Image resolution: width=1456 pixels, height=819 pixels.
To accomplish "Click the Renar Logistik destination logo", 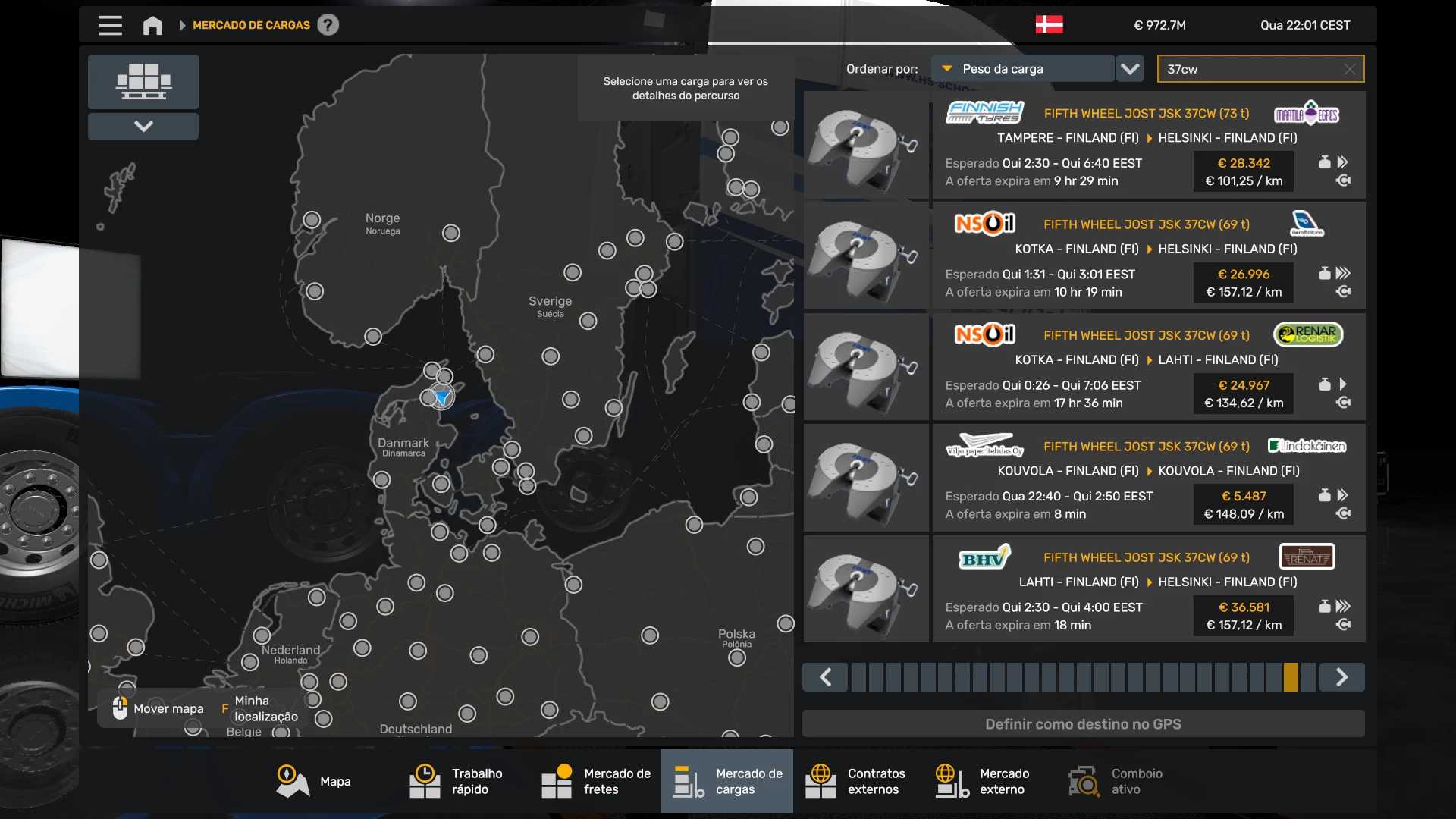I will [x=1307, y=334].
